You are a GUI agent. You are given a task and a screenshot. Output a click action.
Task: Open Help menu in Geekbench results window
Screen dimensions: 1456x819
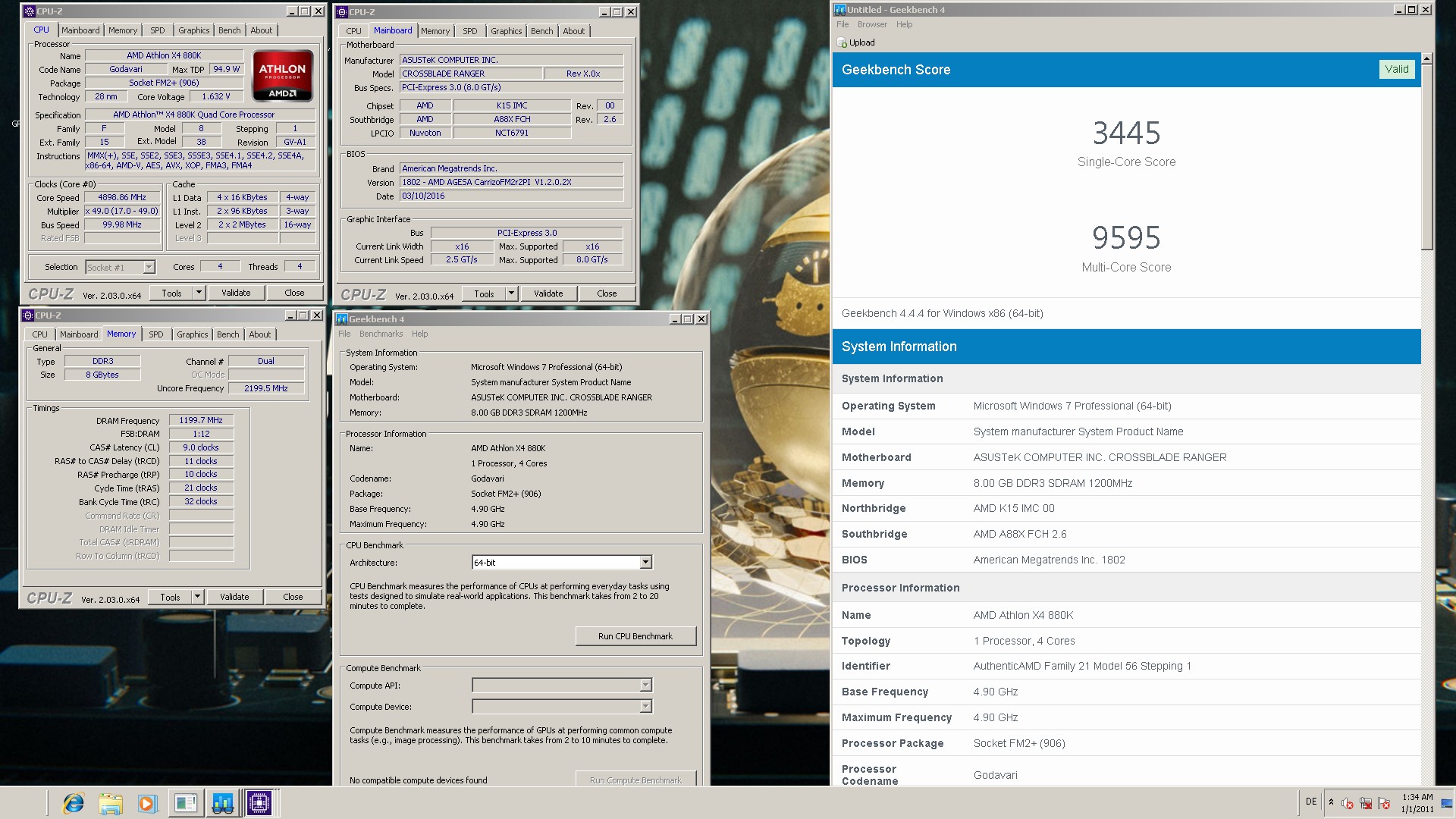click(904, 24)
